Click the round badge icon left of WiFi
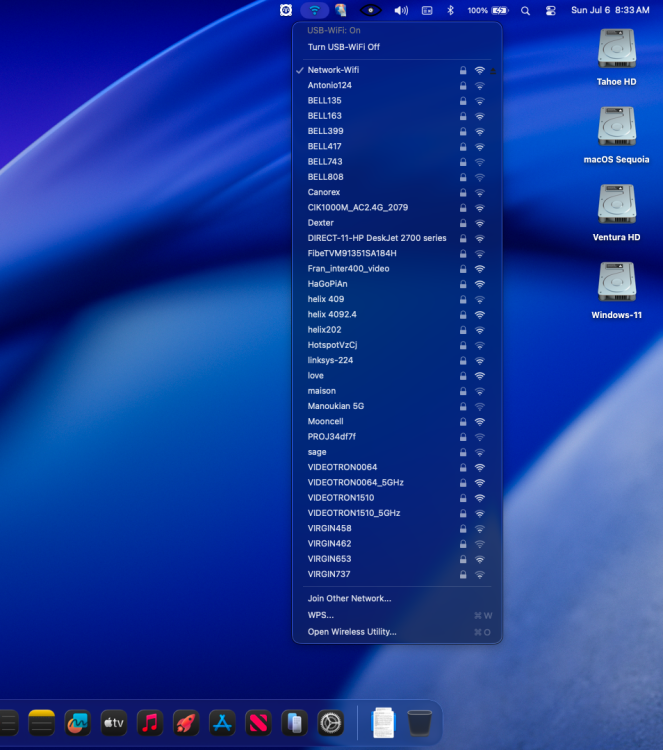The height and width of the screenshot is (750, 663). point(286,10)
